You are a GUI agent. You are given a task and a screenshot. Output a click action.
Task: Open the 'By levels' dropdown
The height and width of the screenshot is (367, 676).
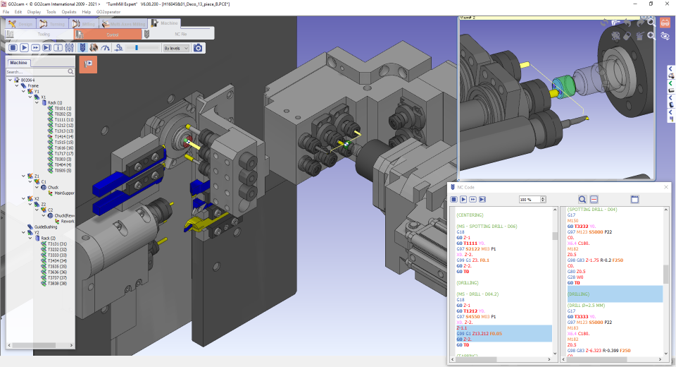click(176, 48)
